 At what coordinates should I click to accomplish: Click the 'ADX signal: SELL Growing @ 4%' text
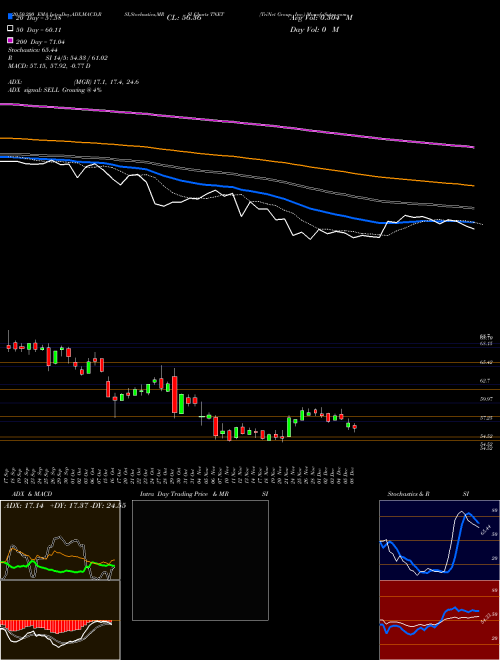[55, 90]
